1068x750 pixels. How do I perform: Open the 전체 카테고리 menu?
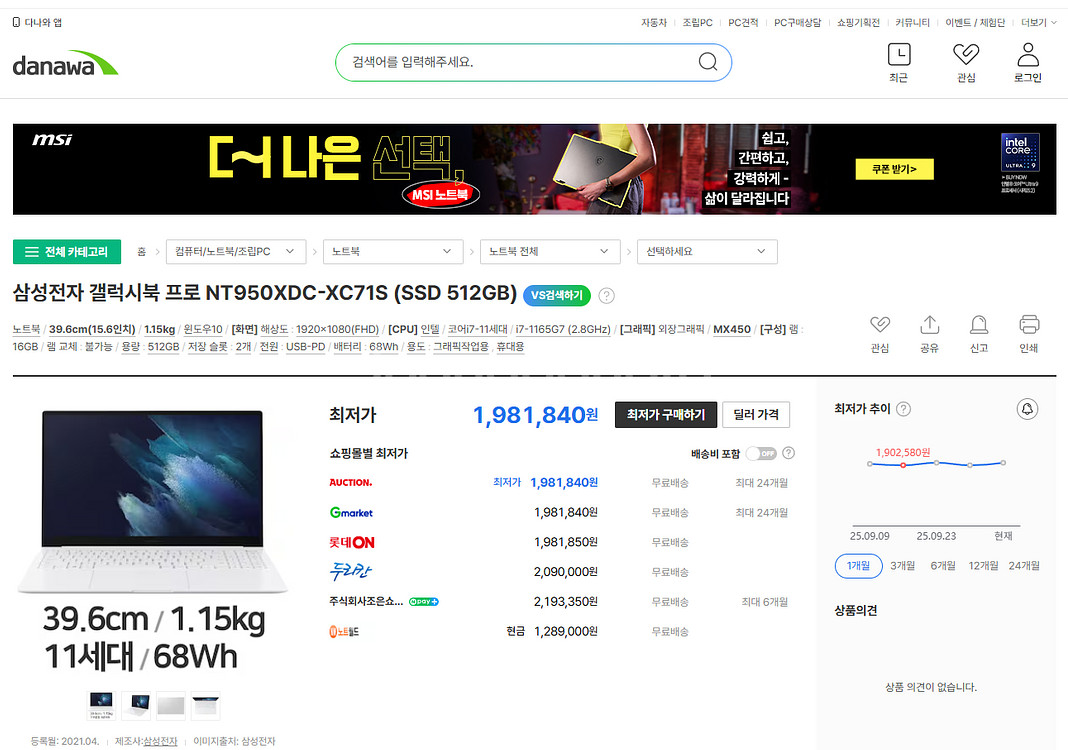click(66, 251)
